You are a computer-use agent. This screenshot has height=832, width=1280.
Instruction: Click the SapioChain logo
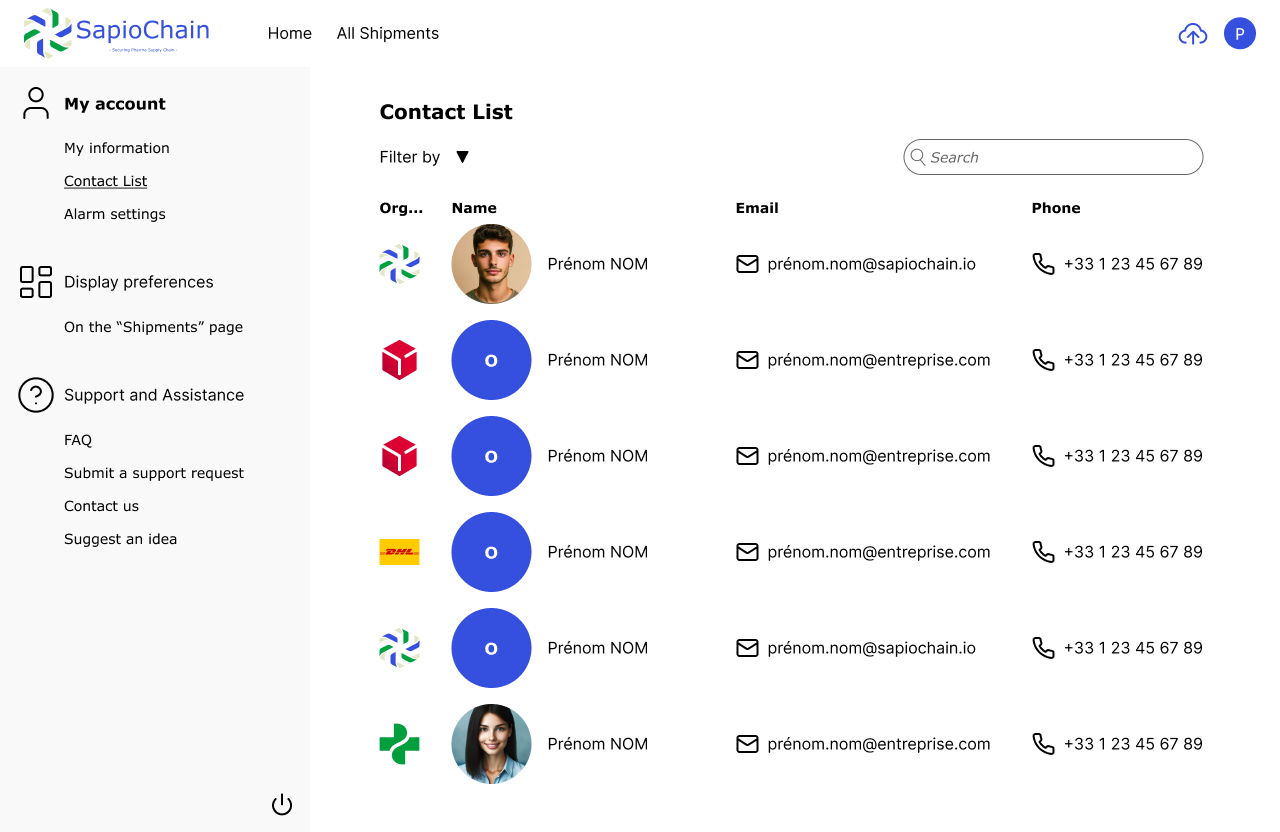tap(116, 33)
